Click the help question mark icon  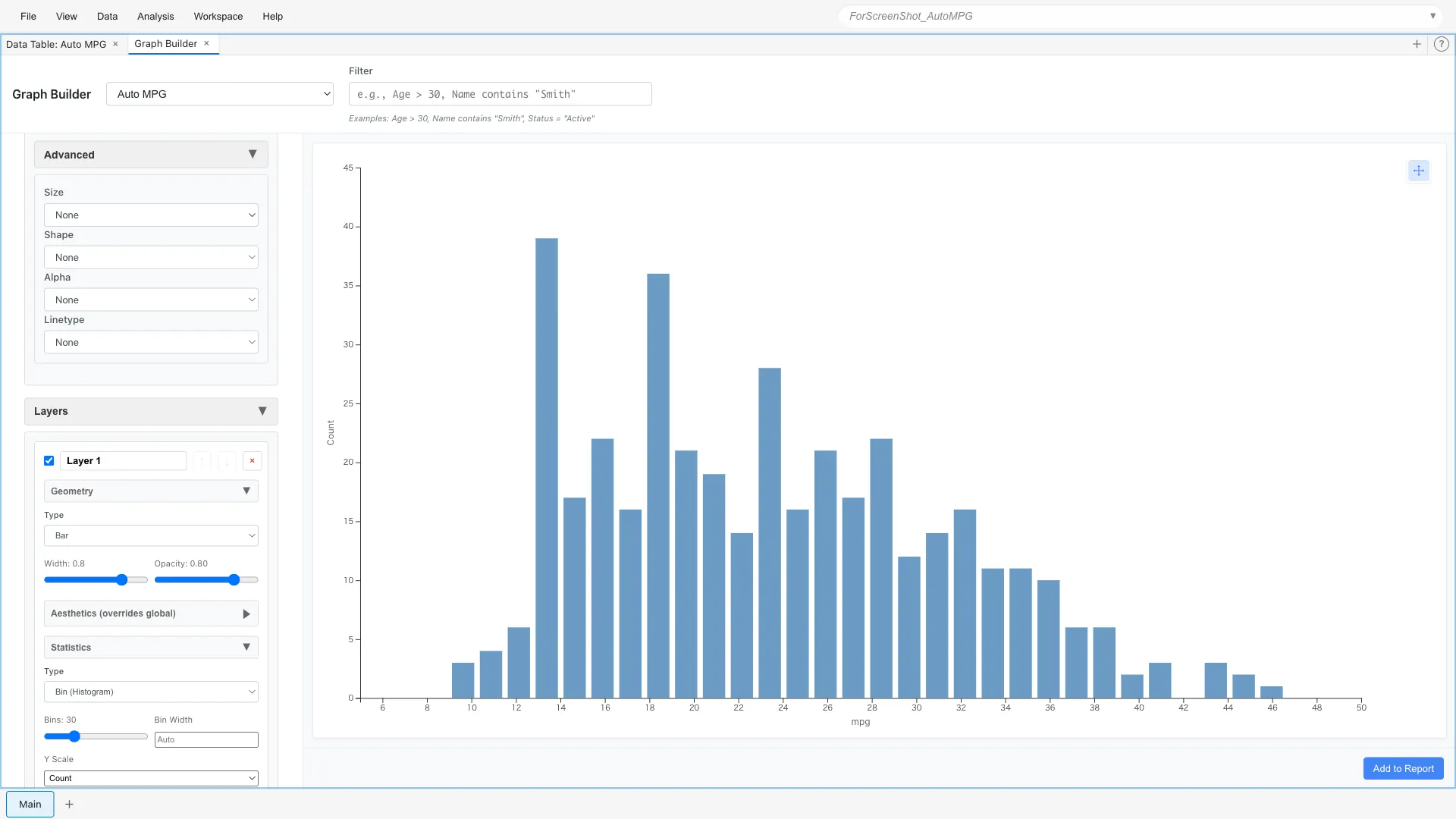[1441, 44]
